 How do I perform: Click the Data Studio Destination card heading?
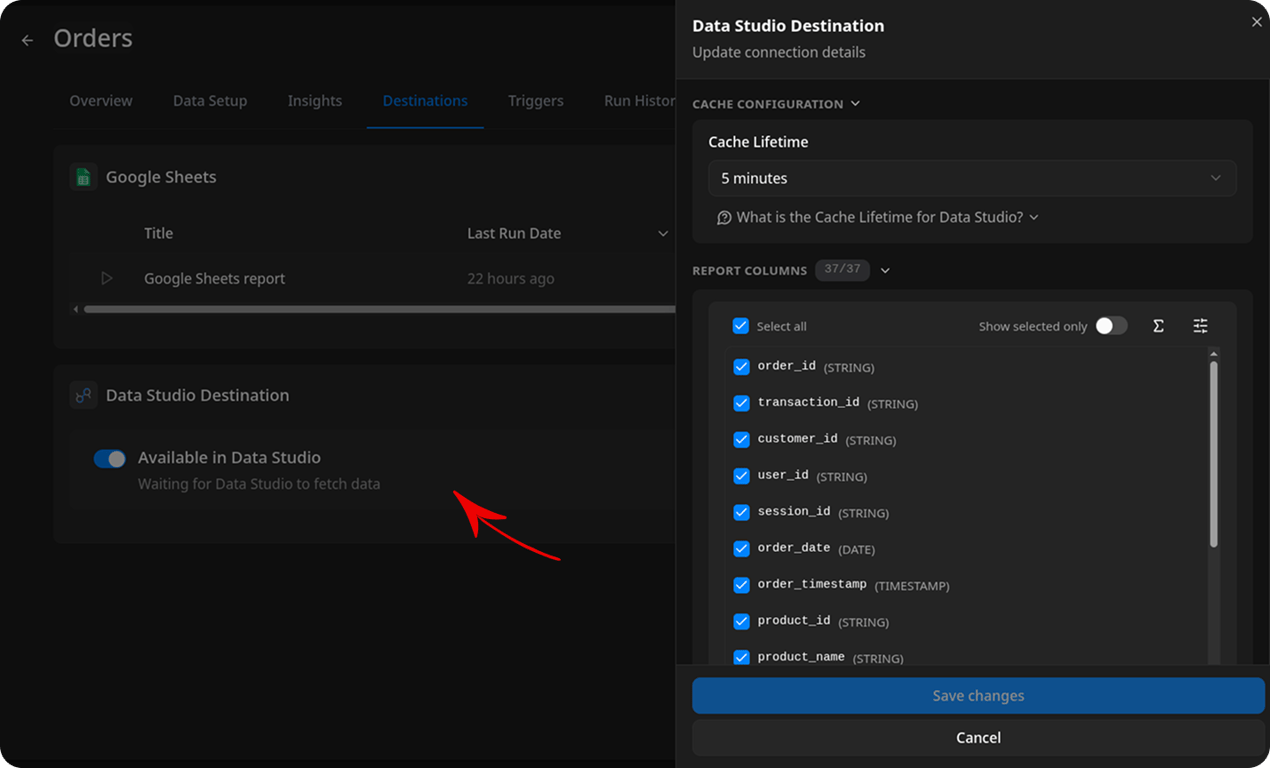(198, 395)
